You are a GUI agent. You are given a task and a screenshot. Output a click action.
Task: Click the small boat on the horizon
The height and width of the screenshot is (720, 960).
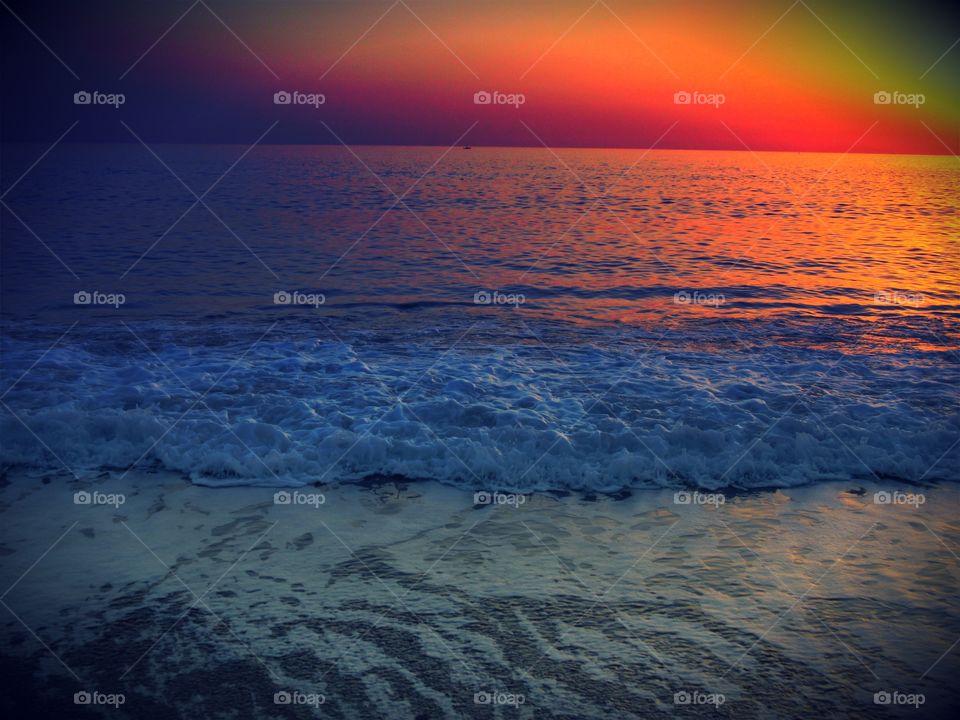click(466, 147)
